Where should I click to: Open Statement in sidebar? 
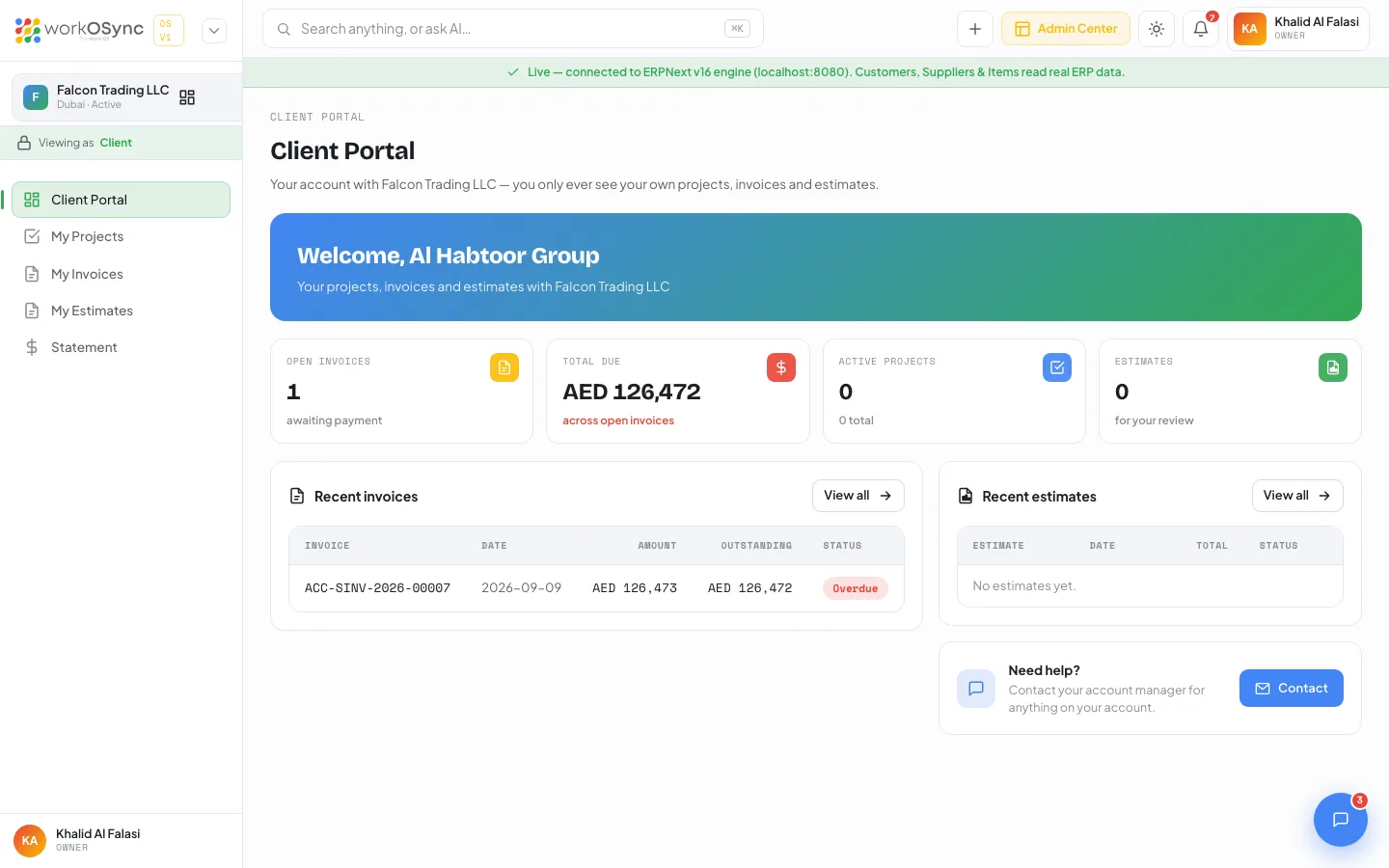[x=122, y=347]
